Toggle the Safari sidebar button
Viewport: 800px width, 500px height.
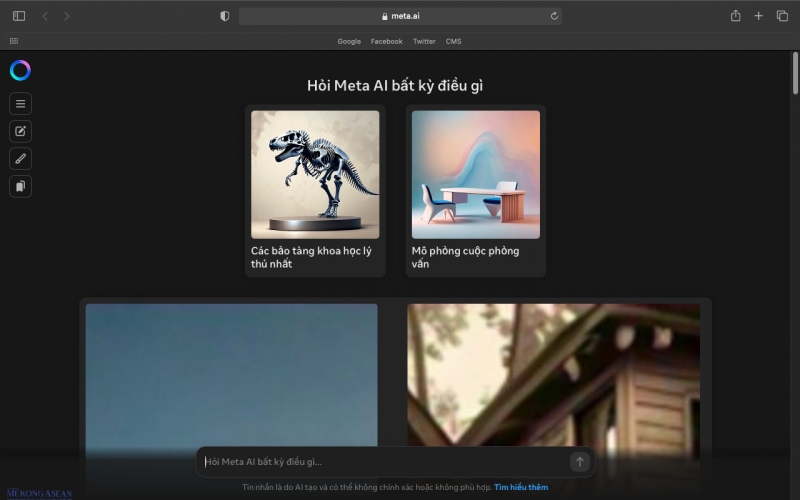pyautogui.click(x=19, y=16)
